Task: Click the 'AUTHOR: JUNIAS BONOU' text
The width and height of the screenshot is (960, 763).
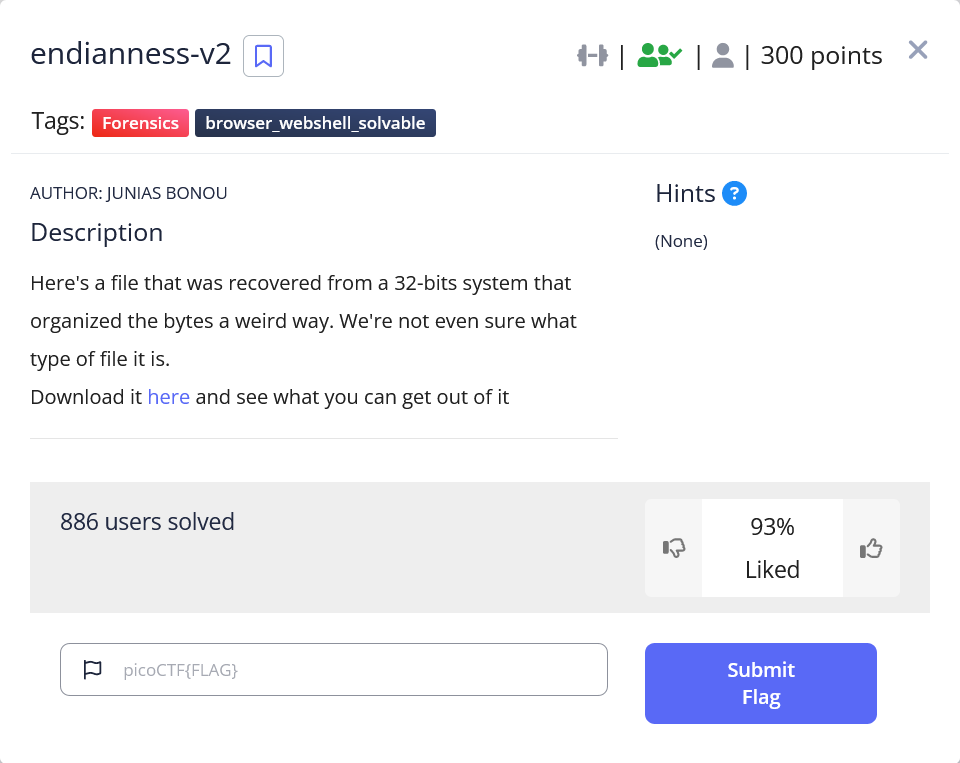Action: (x=129, y=193)
